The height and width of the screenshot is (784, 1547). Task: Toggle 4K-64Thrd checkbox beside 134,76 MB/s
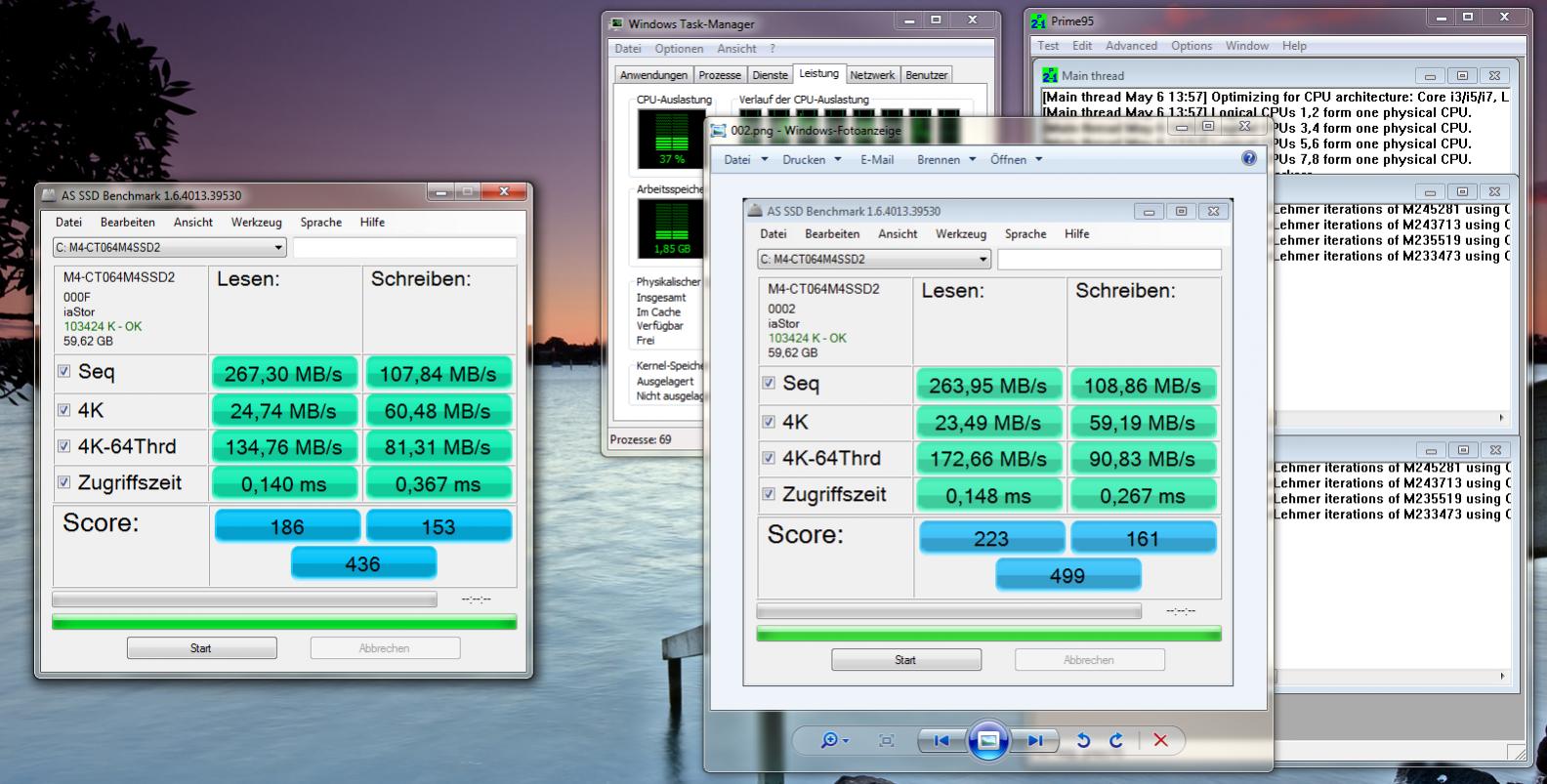point(64,446)
